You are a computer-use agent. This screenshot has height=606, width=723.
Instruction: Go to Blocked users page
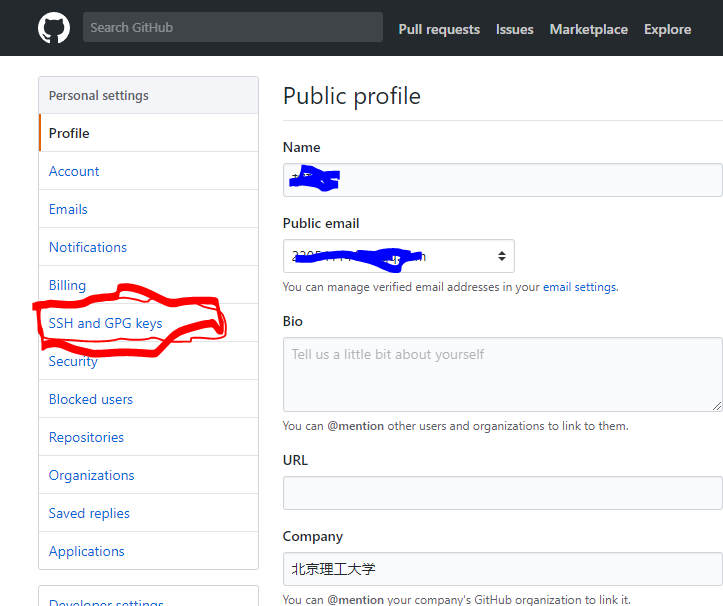tap(91, 399)
